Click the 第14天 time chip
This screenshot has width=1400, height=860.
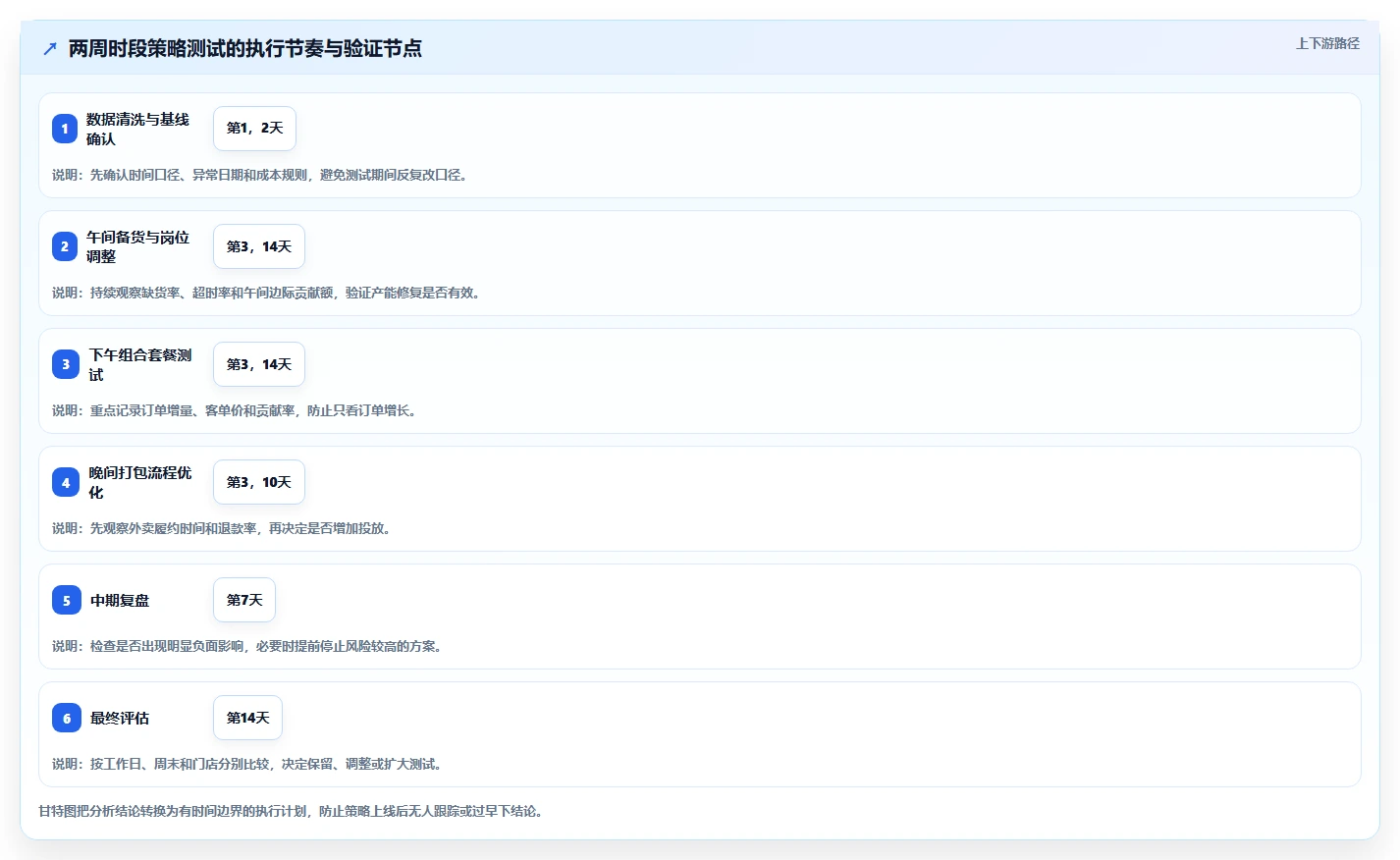(x=247, y=718)
